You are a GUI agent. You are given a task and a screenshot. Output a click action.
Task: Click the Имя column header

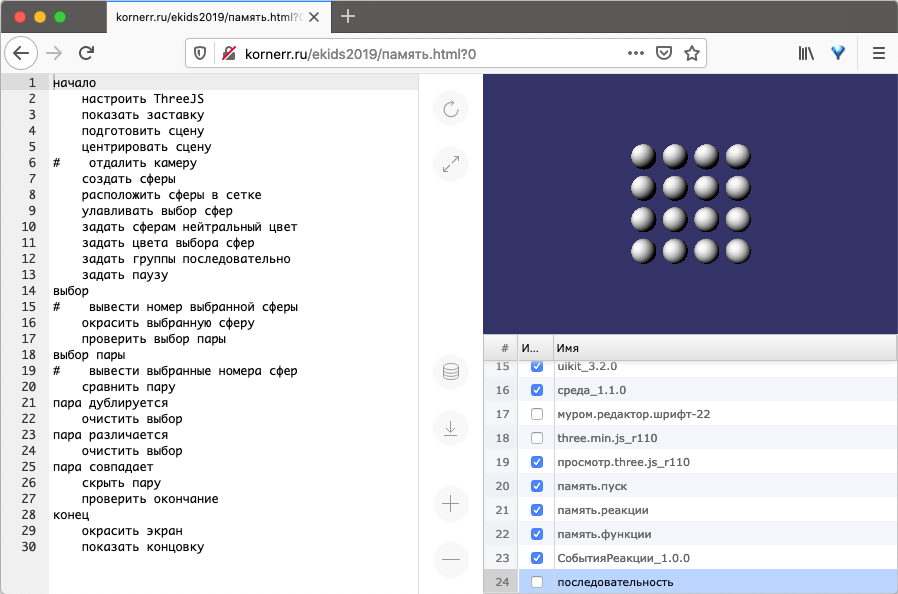[x=720, y=347]
